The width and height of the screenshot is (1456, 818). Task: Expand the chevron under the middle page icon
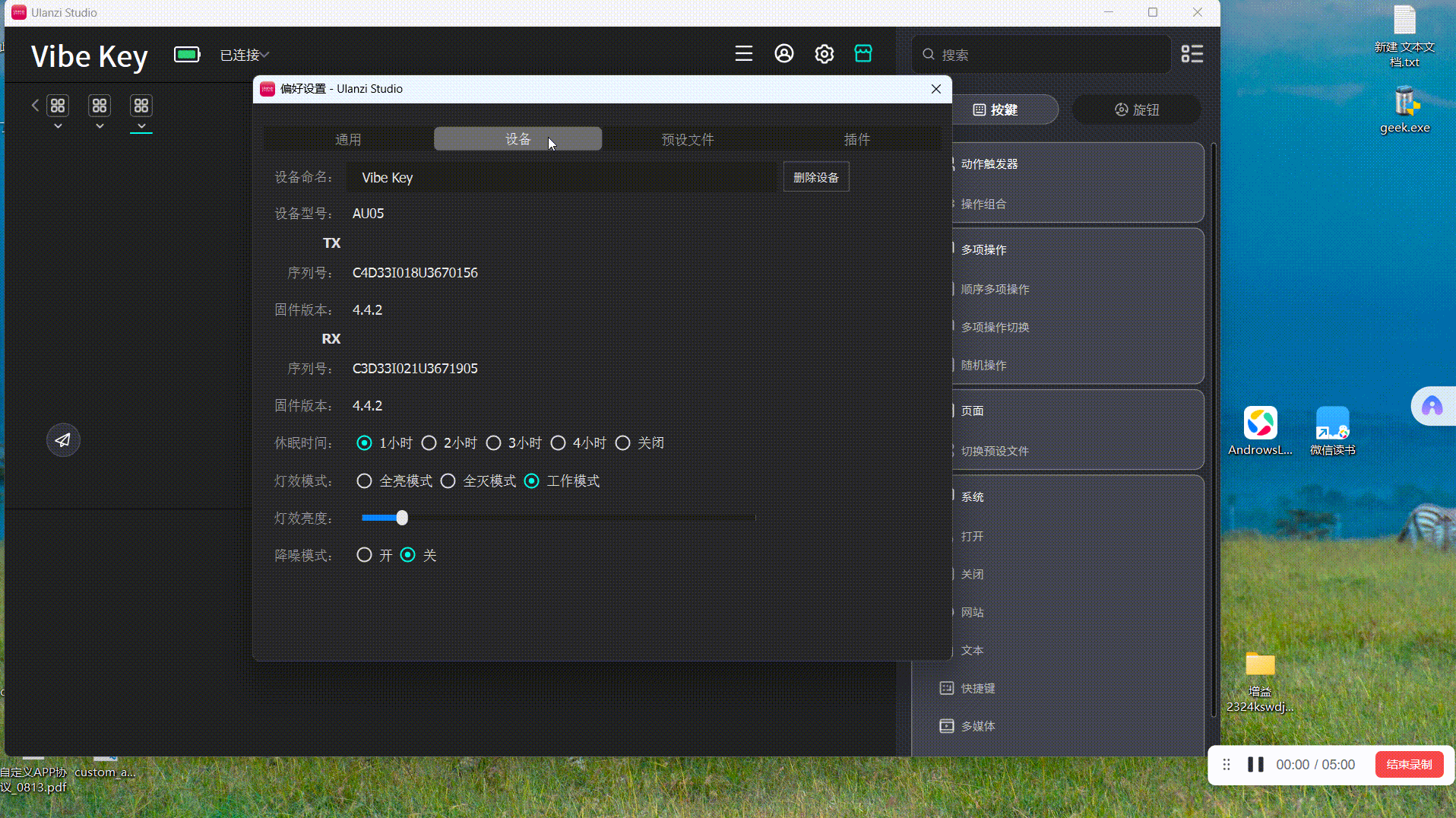point(100,126)
